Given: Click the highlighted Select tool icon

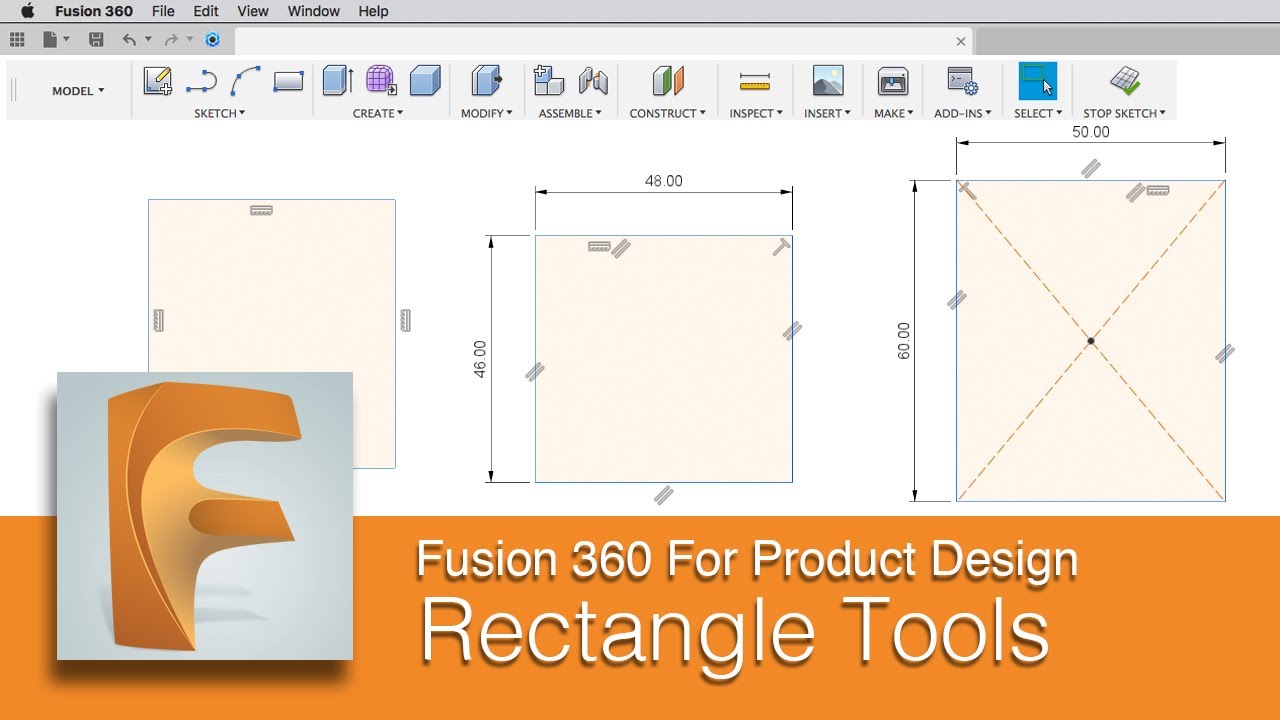Looking at the screenshot, I should (1038, 81).
